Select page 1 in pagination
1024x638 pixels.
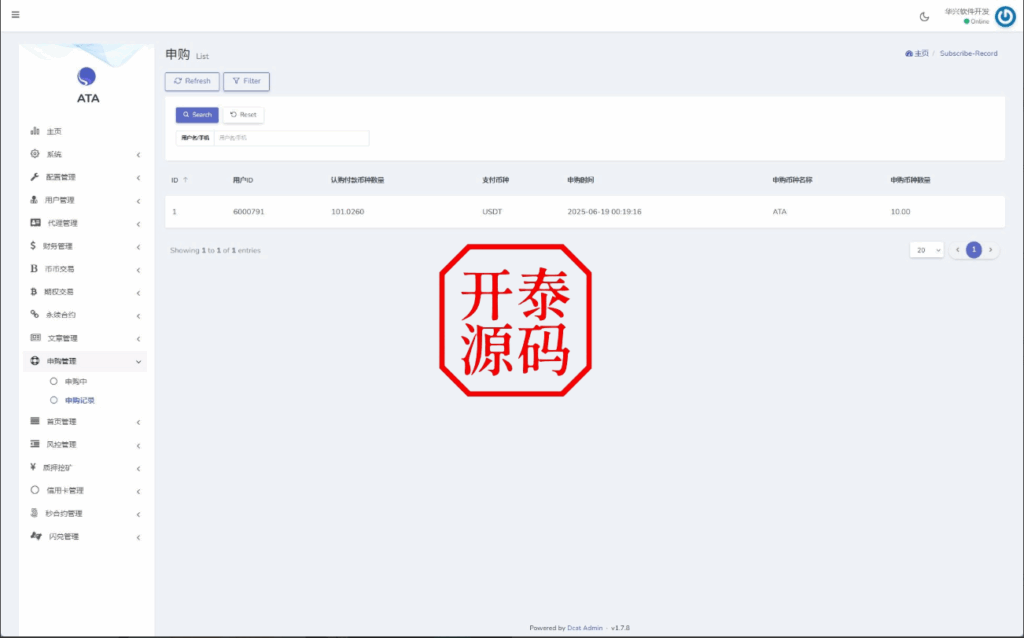[x=974, y=250]
